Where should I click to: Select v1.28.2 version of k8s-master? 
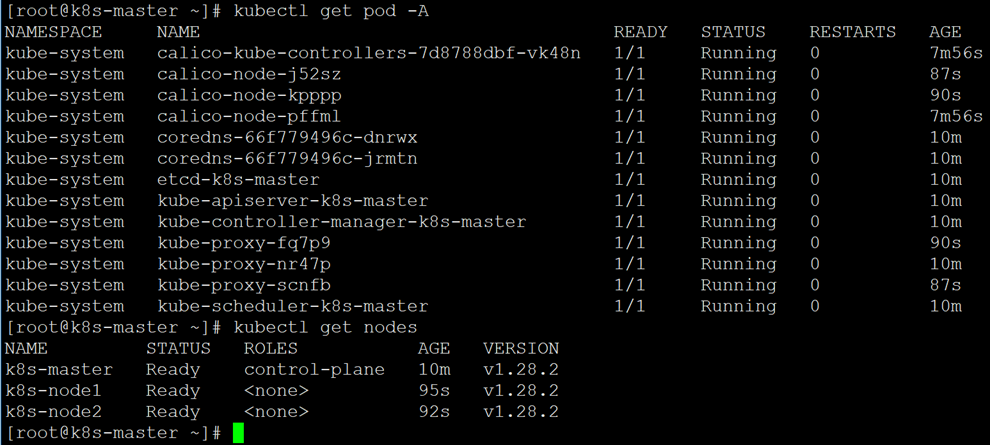click(521, 369)
